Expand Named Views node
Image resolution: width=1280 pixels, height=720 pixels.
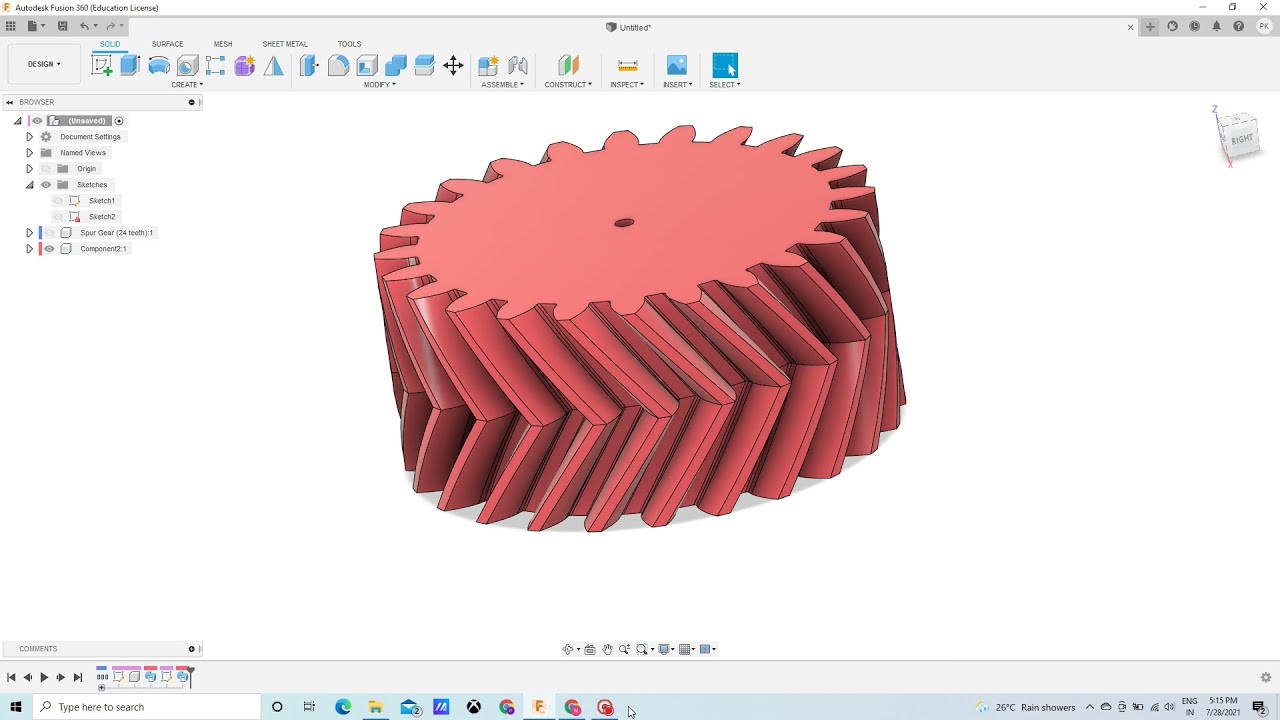[x=29, y=153]
